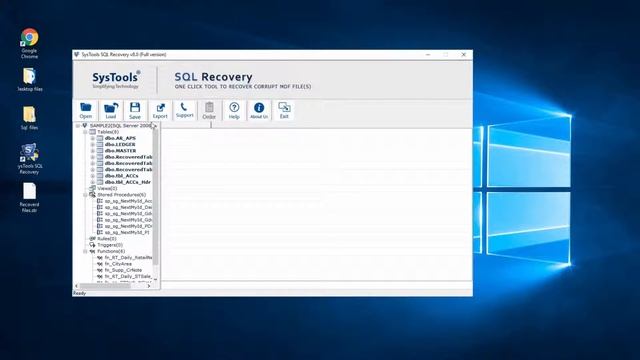Expand the dbo.tbl_ACCs_Hdr table node
The image size is (640, 360).
click(x=93, y=182)
